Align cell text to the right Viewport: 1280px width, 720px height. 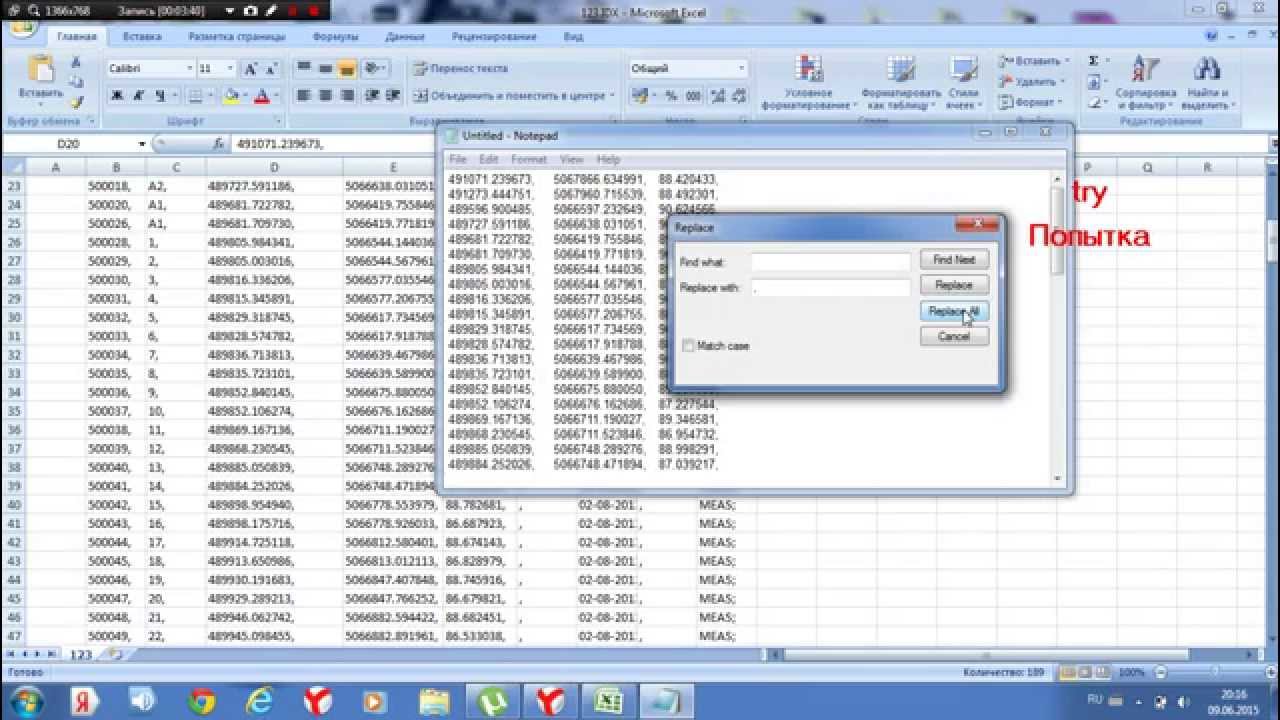tap(347, 96)
